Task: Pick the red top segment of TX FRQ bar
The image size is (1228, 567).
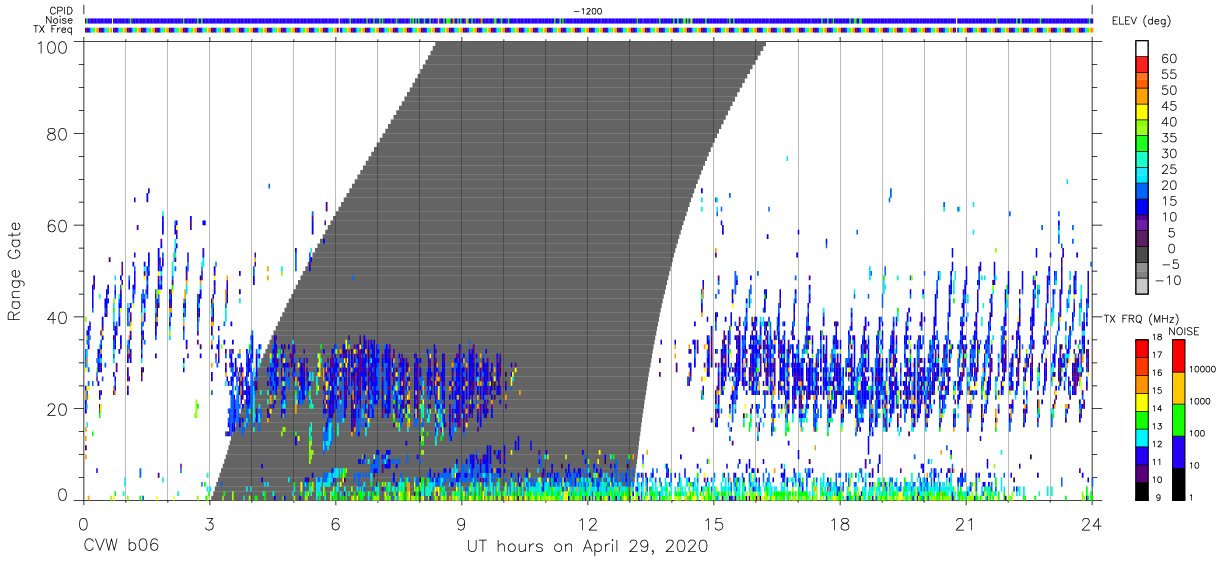Action: click(1141, 348)
